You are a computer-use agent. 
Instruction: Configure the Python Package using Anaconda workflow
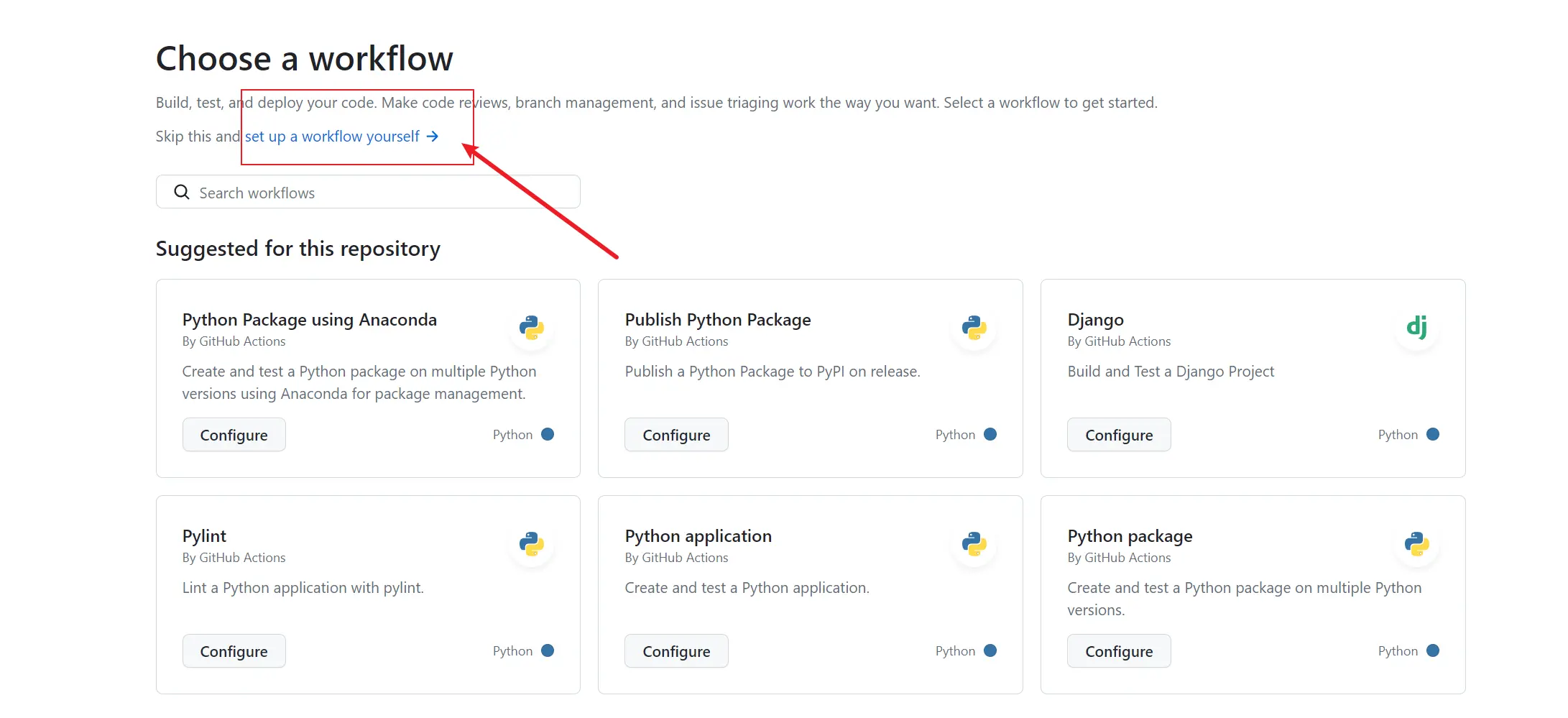click(x=234, y=435)
